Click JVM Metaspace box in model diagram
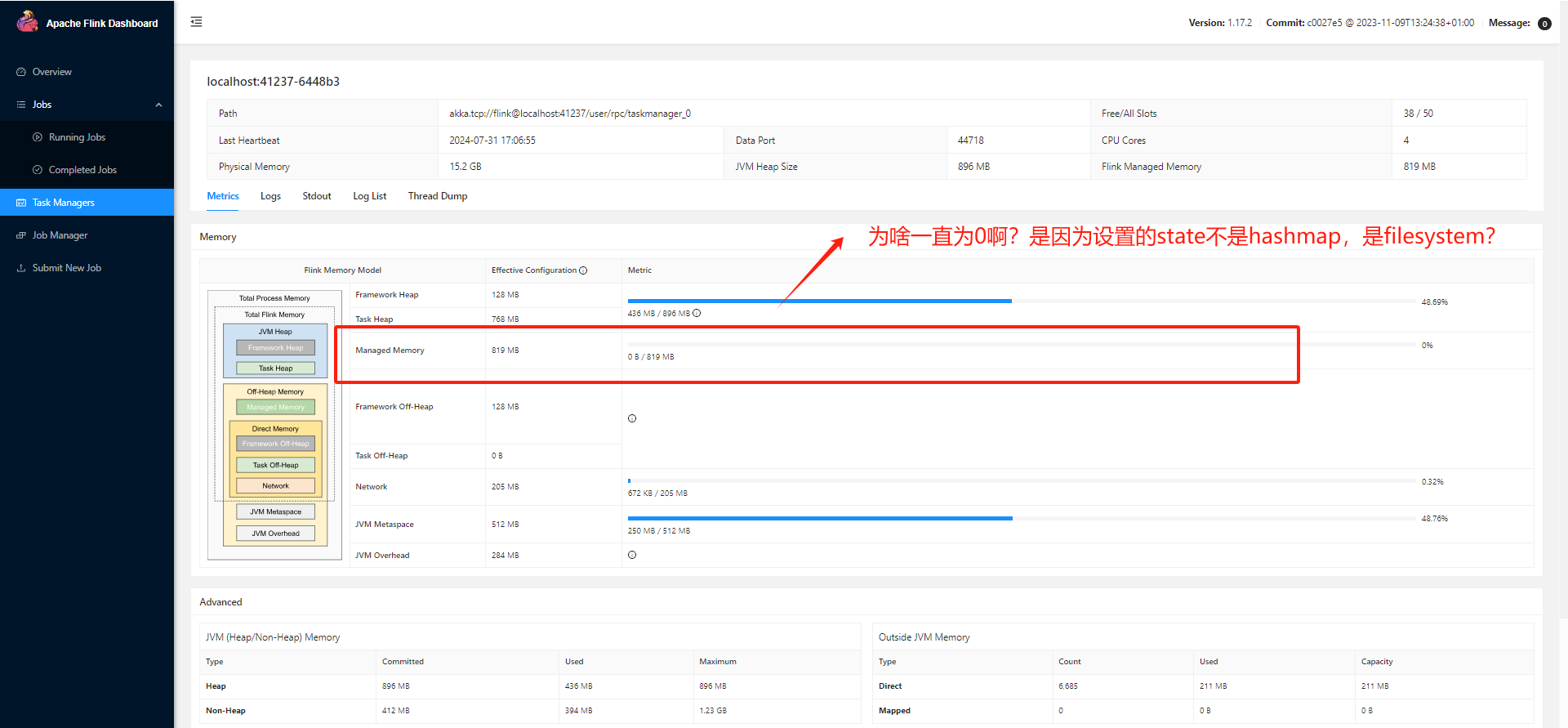 (275, 511)
